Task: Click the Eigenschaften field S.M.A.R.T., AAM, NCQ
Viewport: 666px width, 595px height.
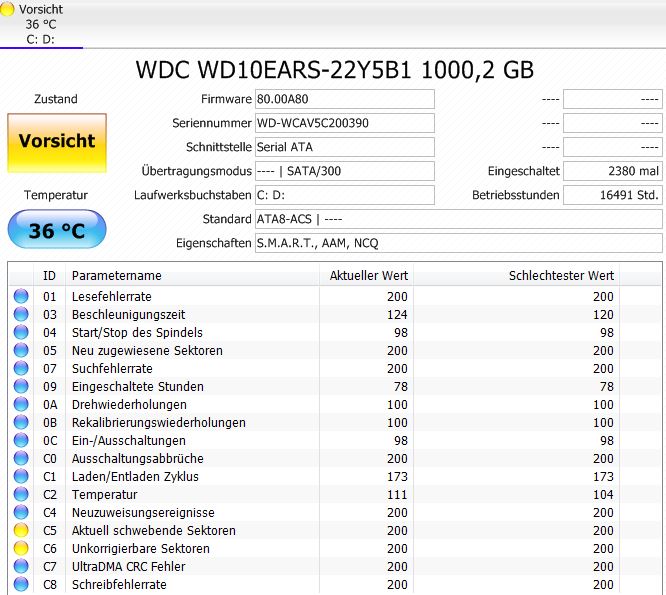Action: (x=458, y=243)
